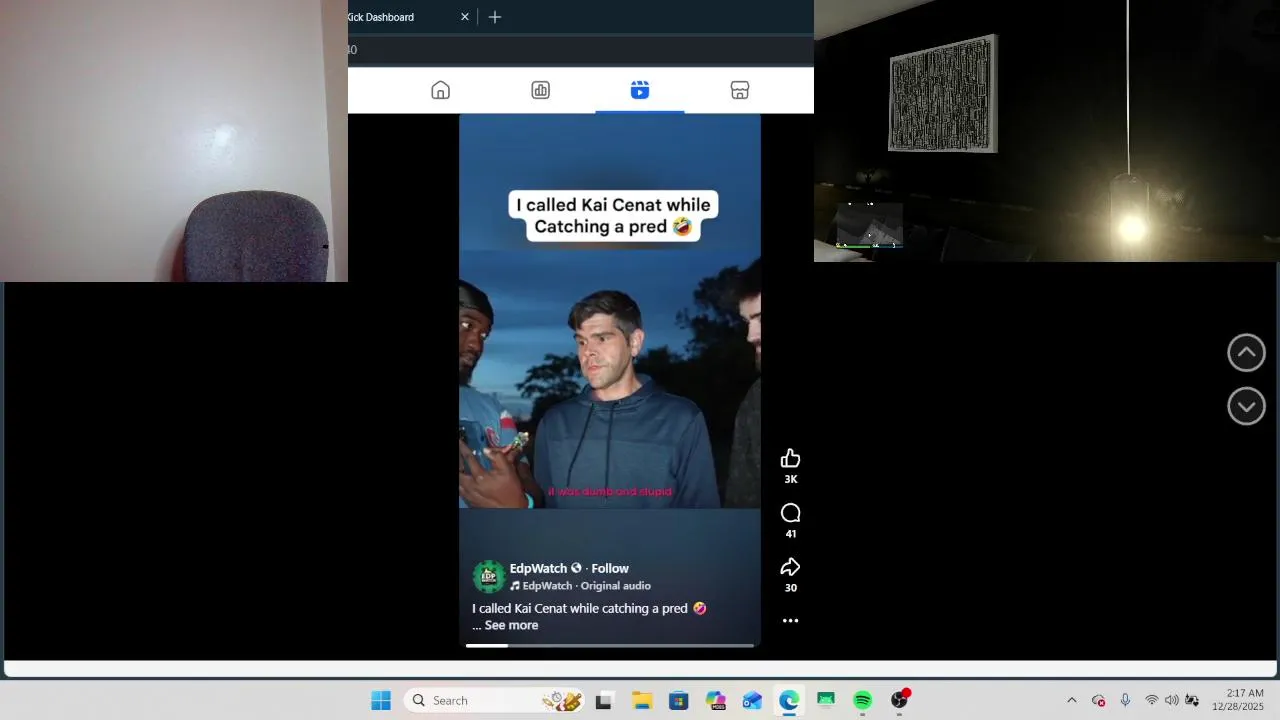Switch to Microsoft Edge in taskbar
The width and height of the screenshot is (1280, 720).
click(789, 701)
